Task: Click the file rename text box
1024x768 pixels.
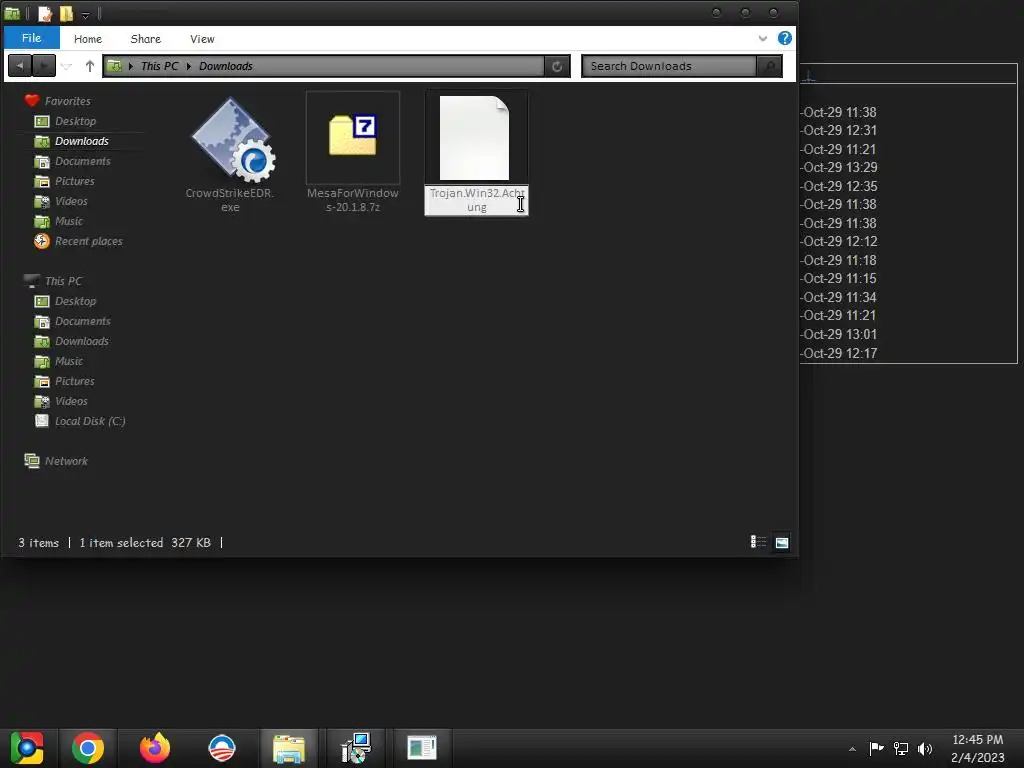Action: coord(477,200)
